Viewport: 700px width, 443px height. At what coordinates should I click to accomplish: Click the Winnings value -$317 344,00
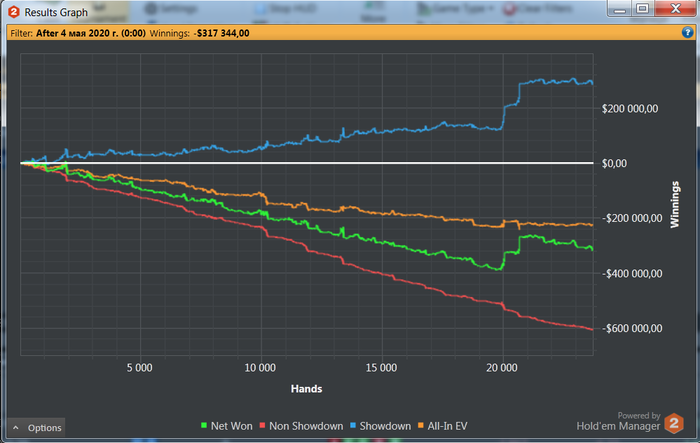click(x=221, y=33)
